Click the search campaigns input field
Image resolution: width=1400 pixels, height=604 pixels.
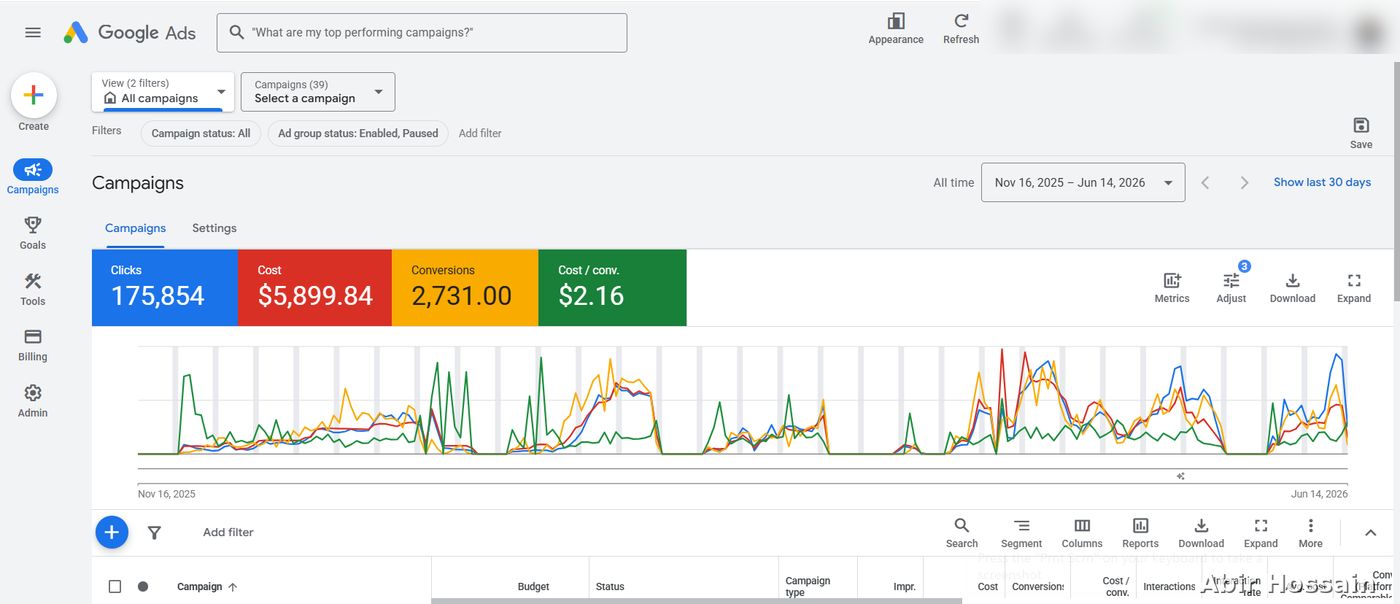click(x=422, y=32)
